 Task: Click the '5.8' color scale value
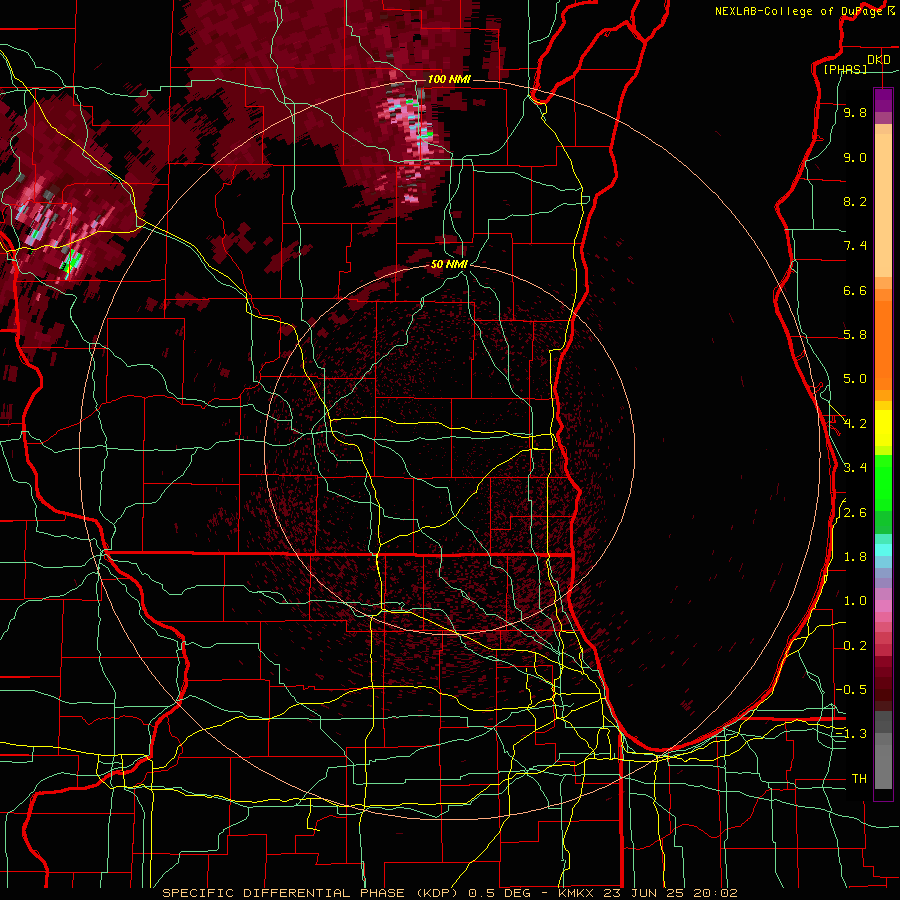tap(855, 335)
